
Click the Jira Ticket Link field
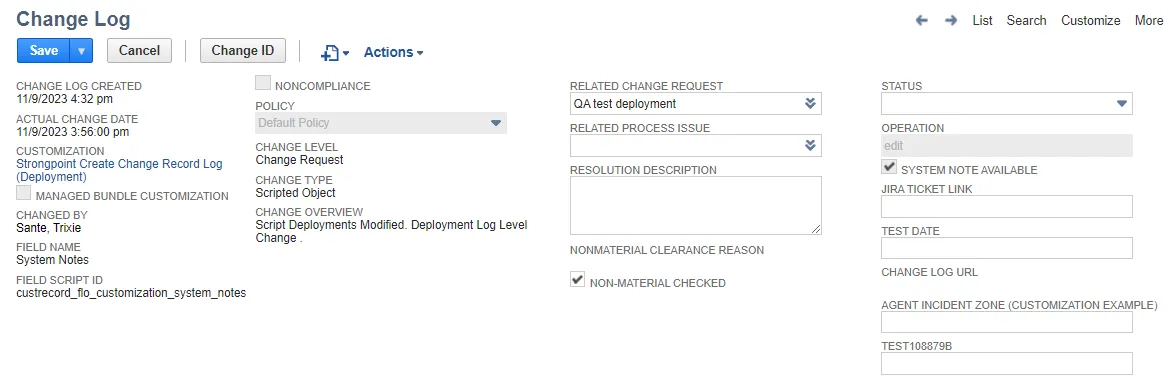click(x=1007, y=207)
